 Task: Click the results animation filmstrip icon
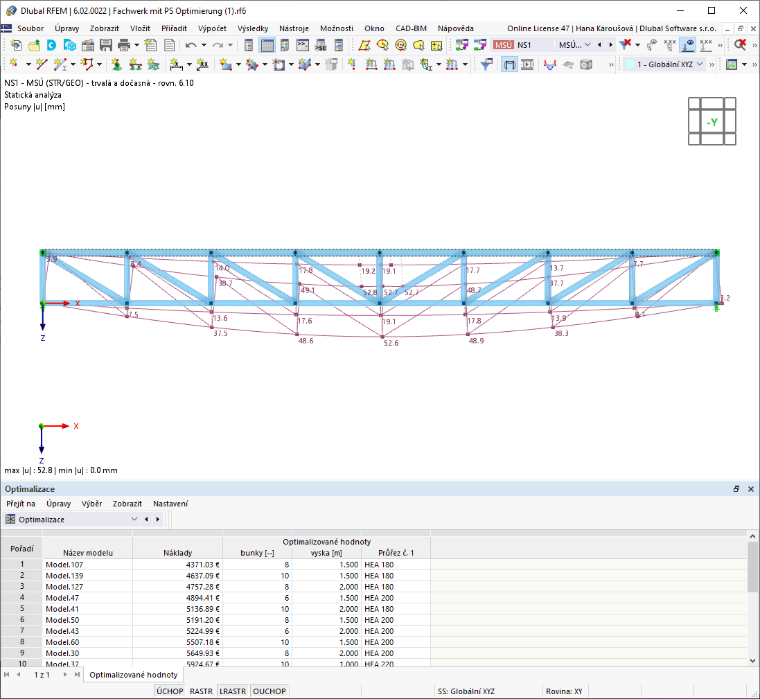[x=527, y=64]
